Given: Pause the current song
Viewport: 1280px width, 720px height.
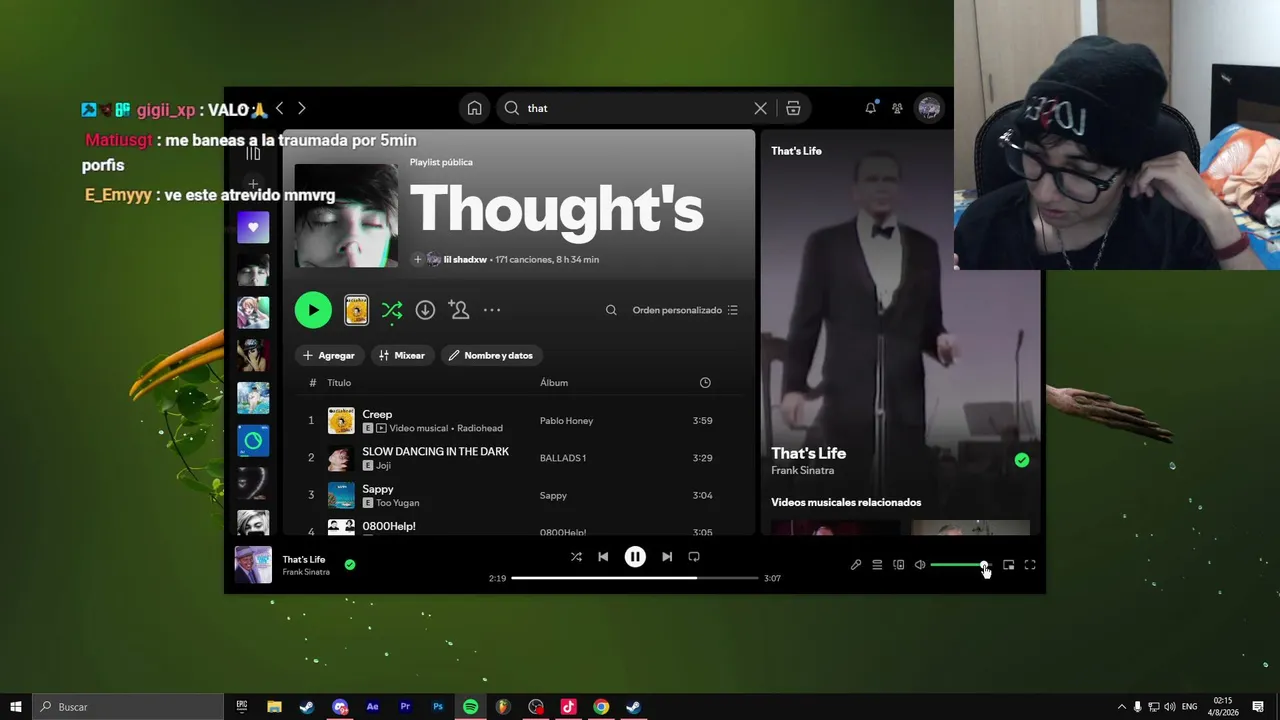Looking at the screenshot, I should pyautogui.click(x=635, y=557).
